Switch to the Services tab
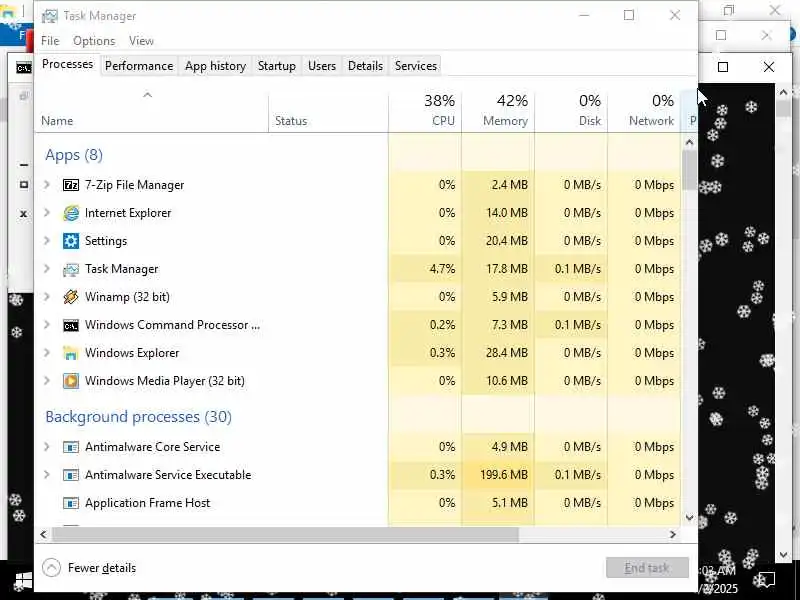This screenshot has width=800, height=600. coord(416,66)
